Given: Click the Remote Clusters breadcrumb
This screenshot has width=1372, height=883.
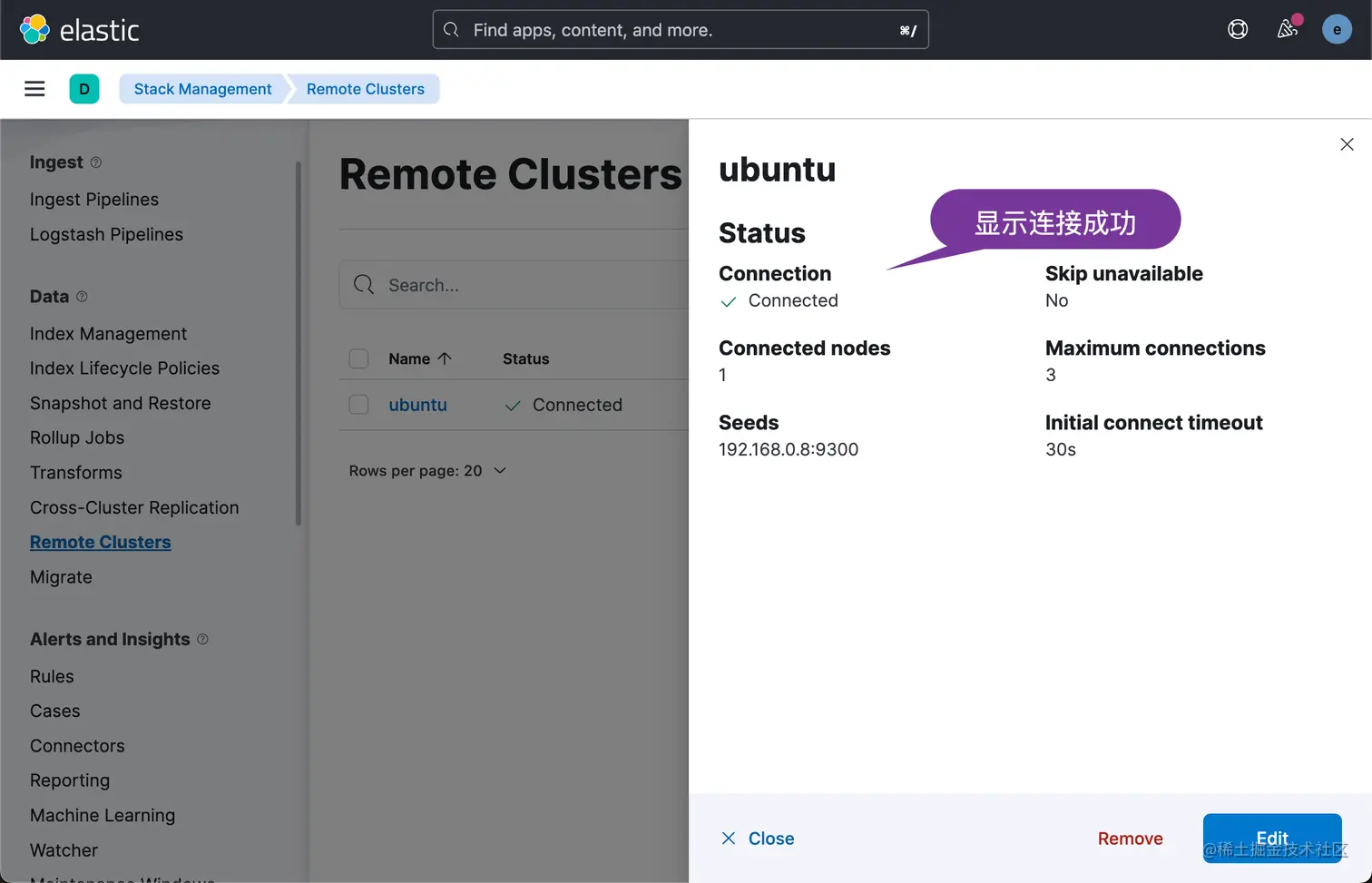Looking at the screenshot, I should (x=365, y=89).
